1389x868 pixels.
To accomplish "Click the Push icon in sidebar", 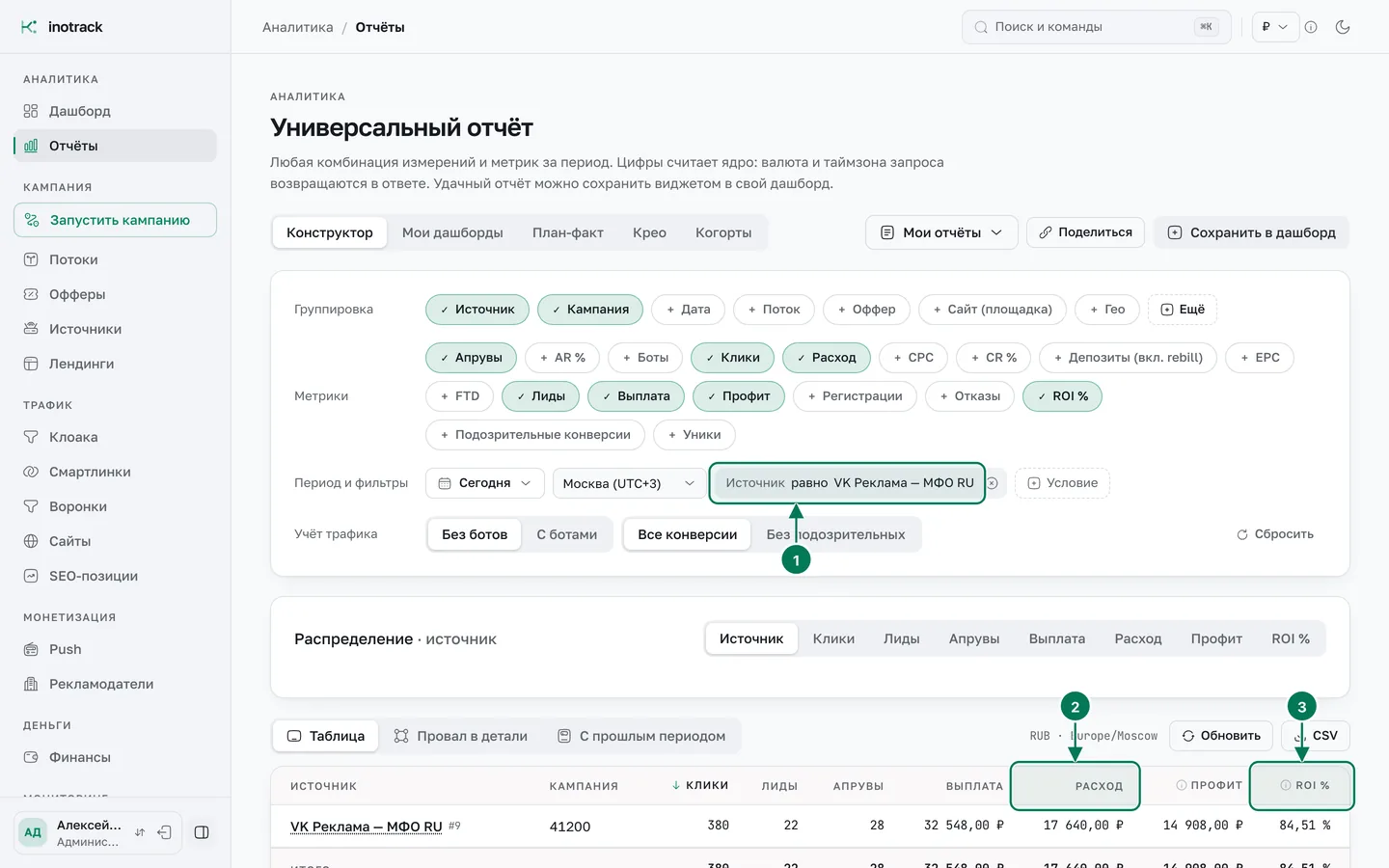I will pos(31,649).
